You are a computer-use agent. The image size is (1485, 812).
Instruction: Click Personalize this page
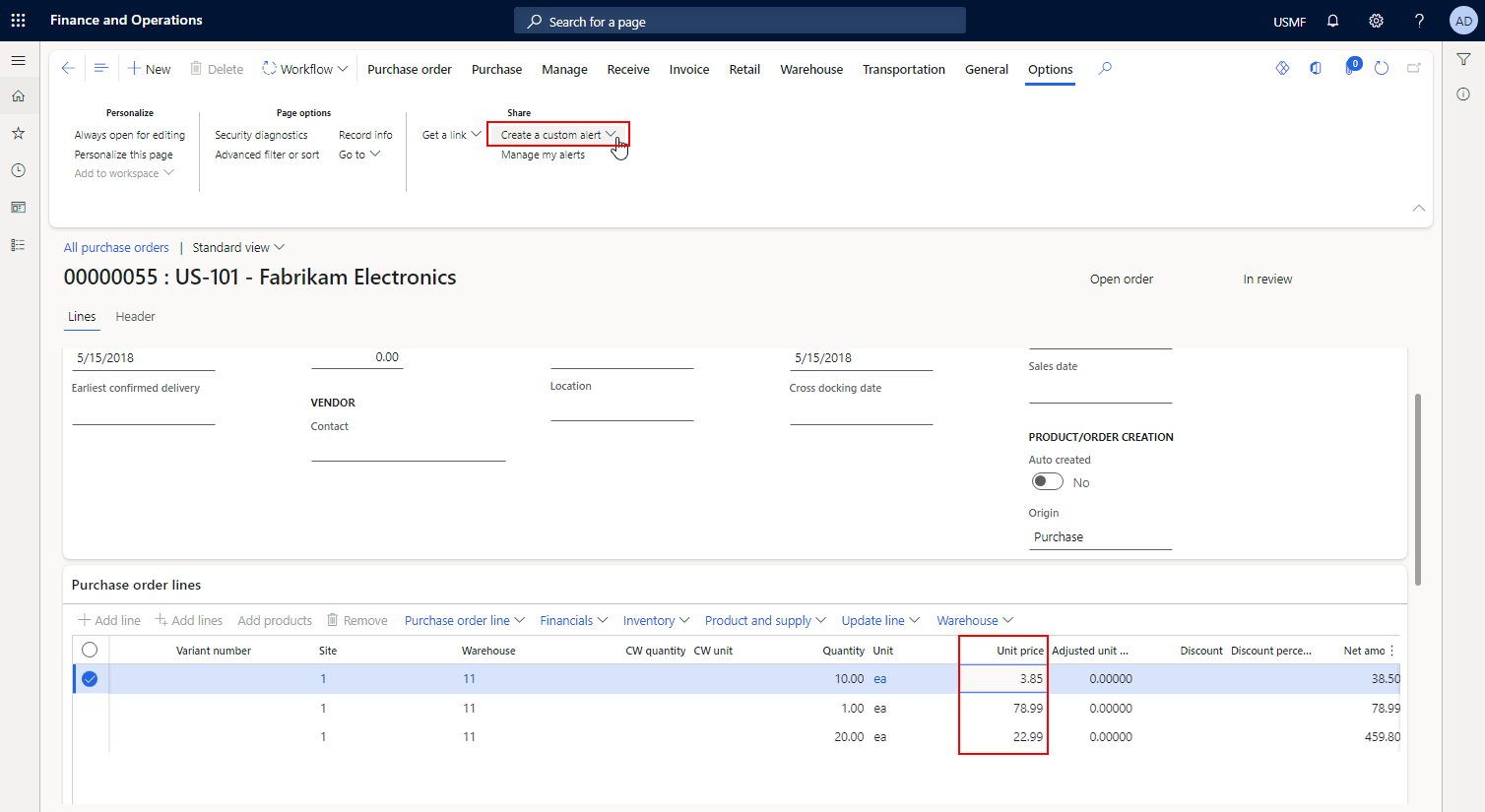pyautogui.click(x=124, y=155)
